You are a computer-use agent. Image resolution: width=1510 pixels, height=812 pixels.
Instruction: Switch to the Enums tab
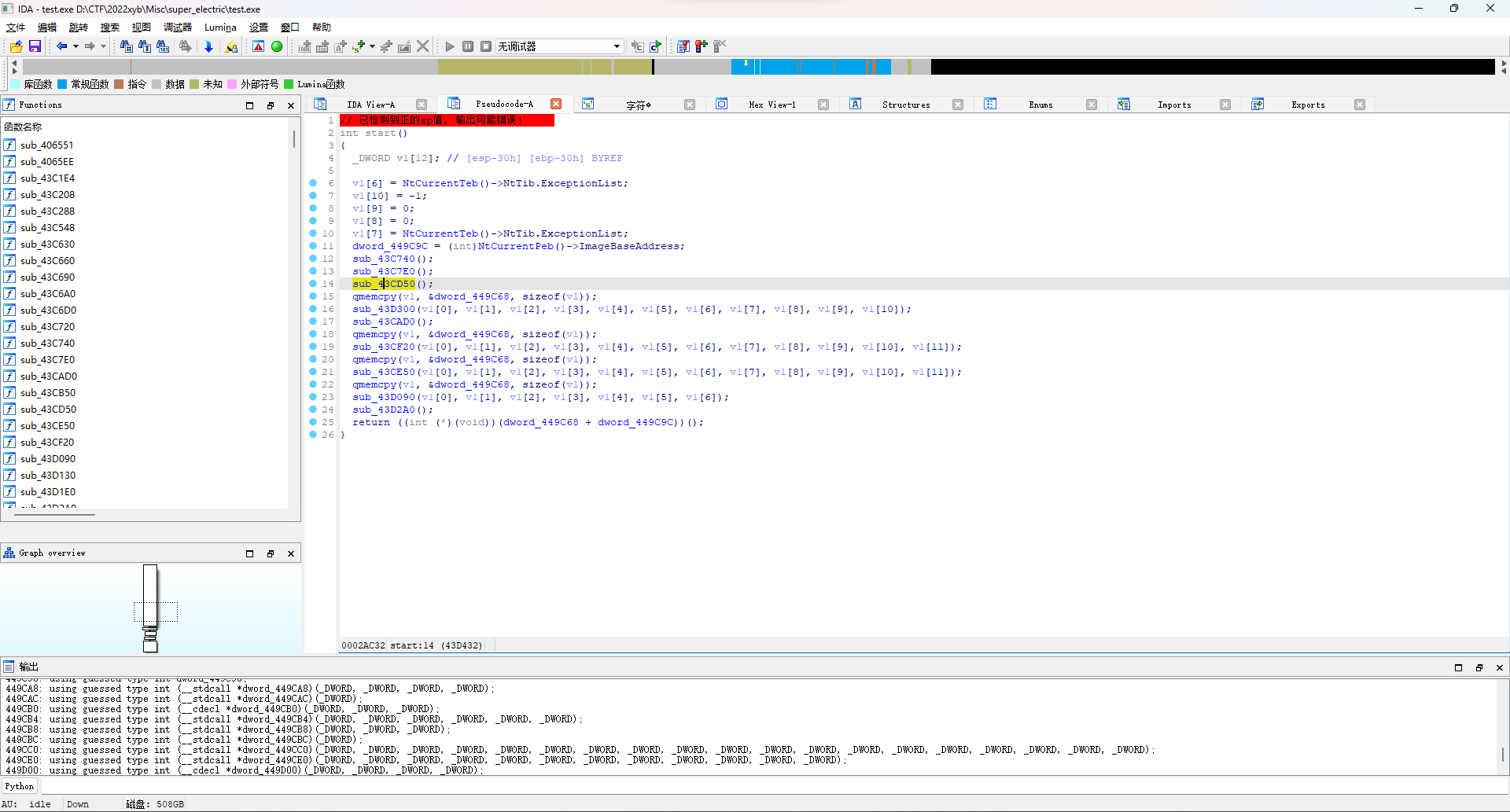(1040, 105)
